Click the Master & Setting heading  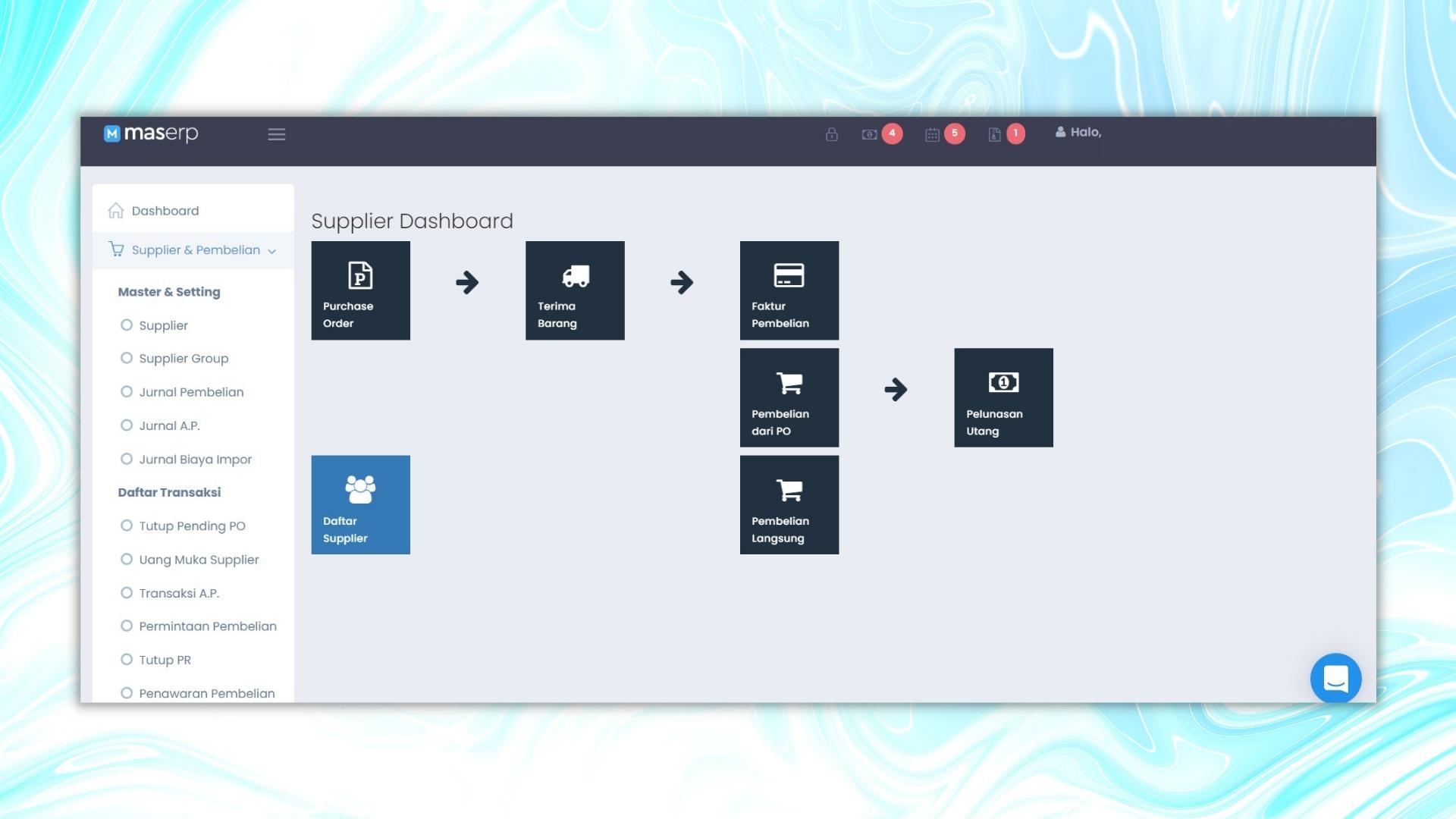point(169,292)
